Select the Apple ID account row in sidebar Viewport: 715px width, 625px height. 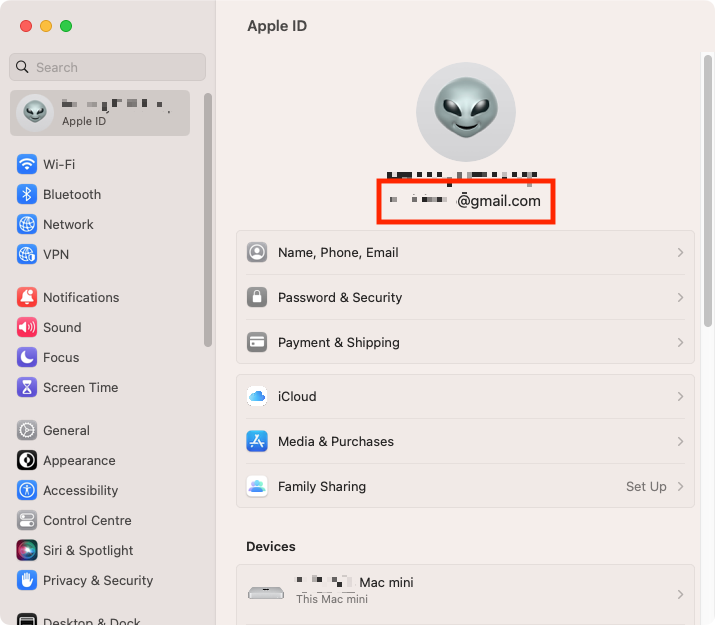click(100, 113)
